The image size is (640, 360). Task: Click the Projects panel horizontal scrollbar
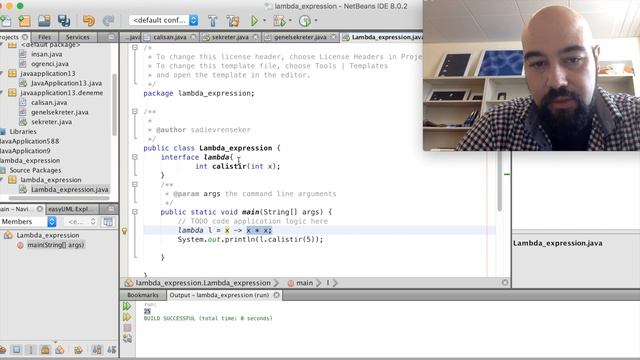click(59, 198)
